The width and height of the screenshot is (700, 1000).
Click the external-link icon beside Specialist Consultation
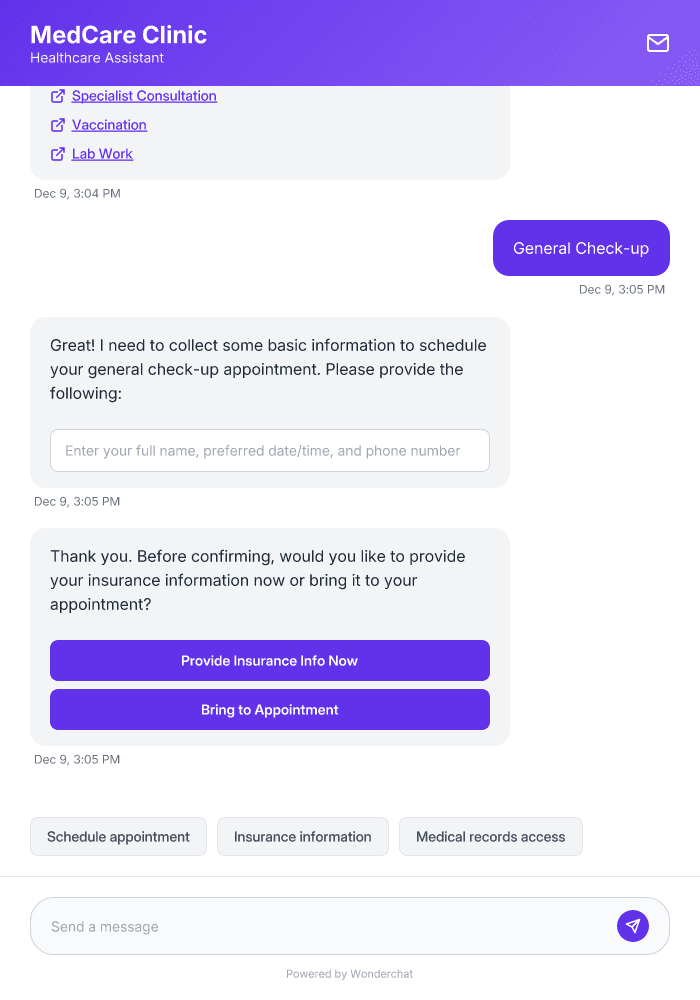click(57, 96)
